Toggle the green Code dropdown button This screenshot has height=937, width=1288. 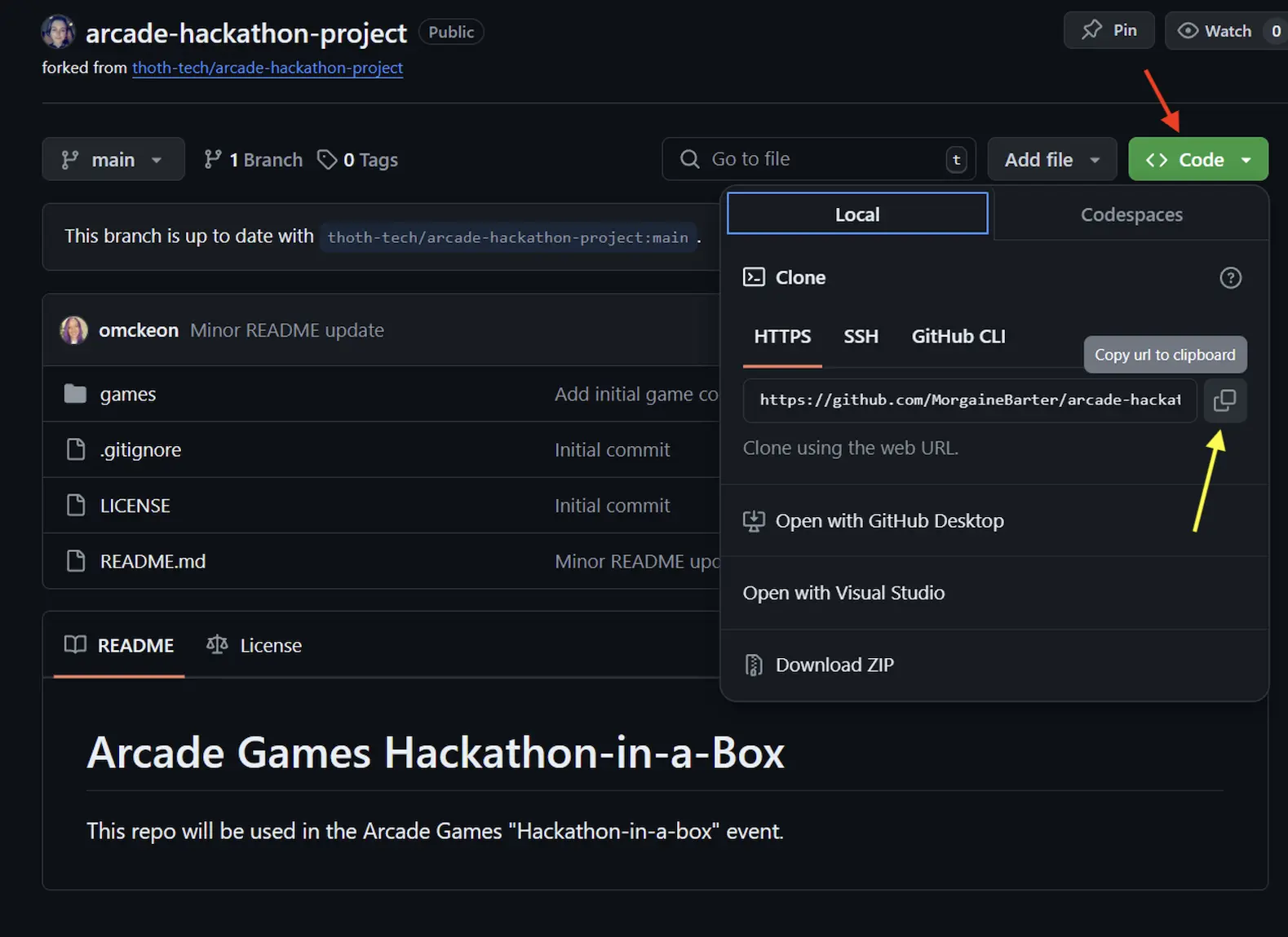tap(1198, 159)
